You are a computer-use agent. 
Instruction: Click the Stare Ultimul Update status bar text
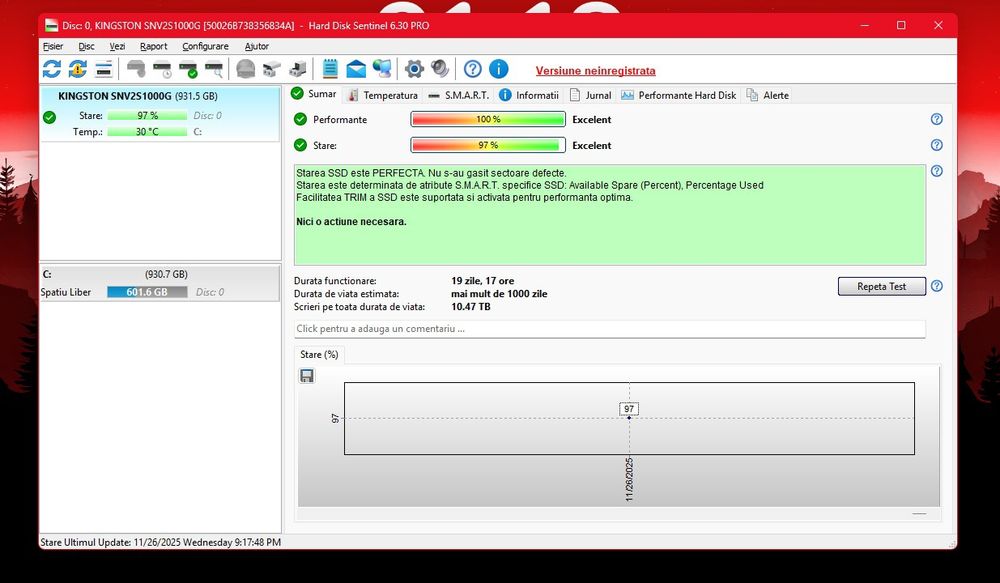tap(161, 542)
